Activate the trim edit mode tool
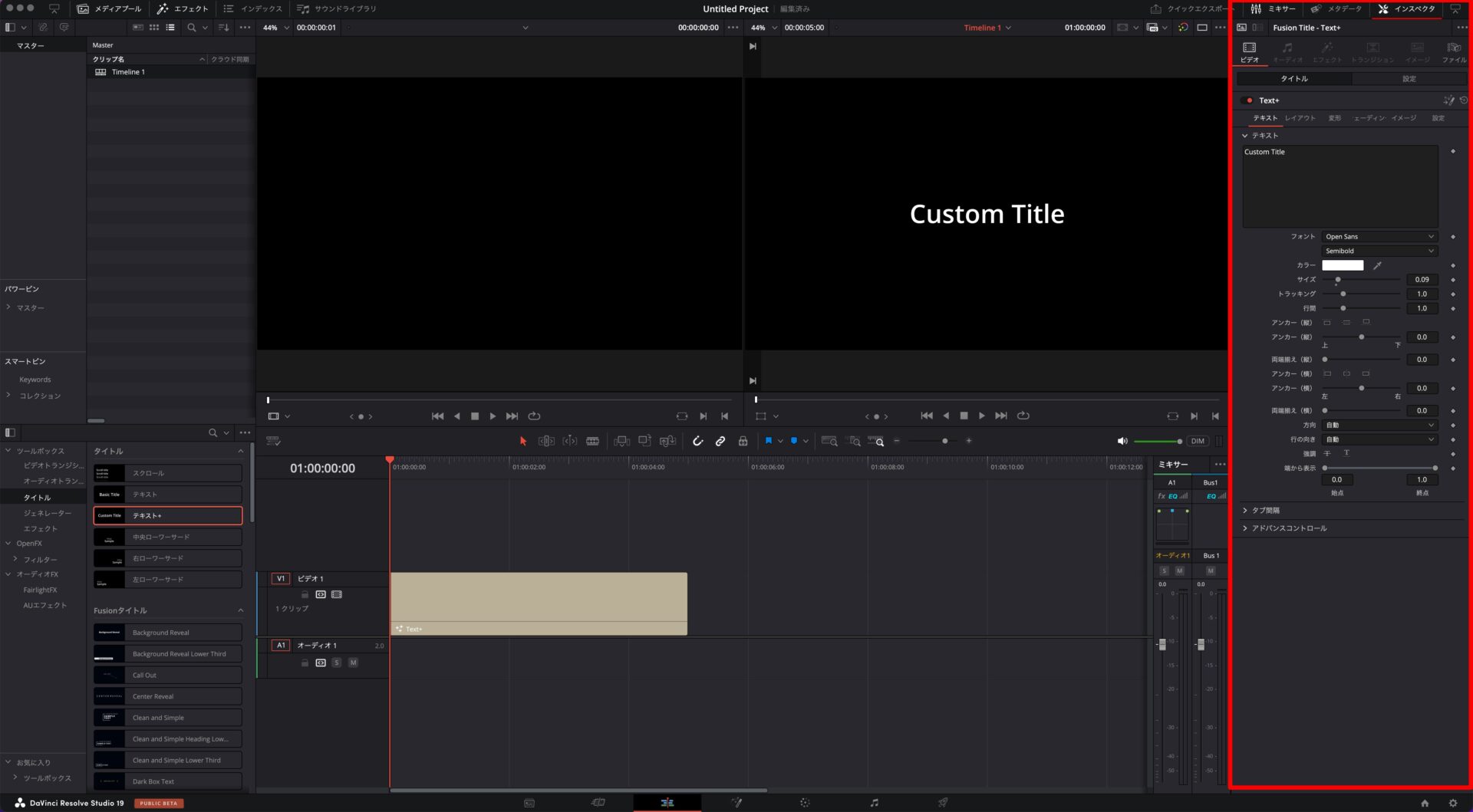Viewport: 1473px width, 812px height. click(546, 441)
